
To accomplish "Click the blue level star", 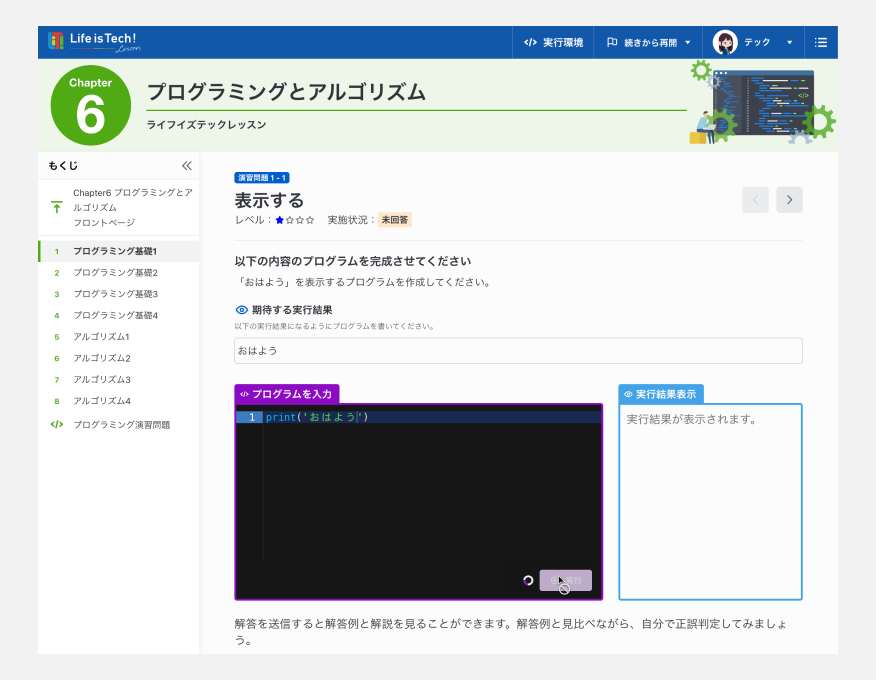I will coord(279,220).
